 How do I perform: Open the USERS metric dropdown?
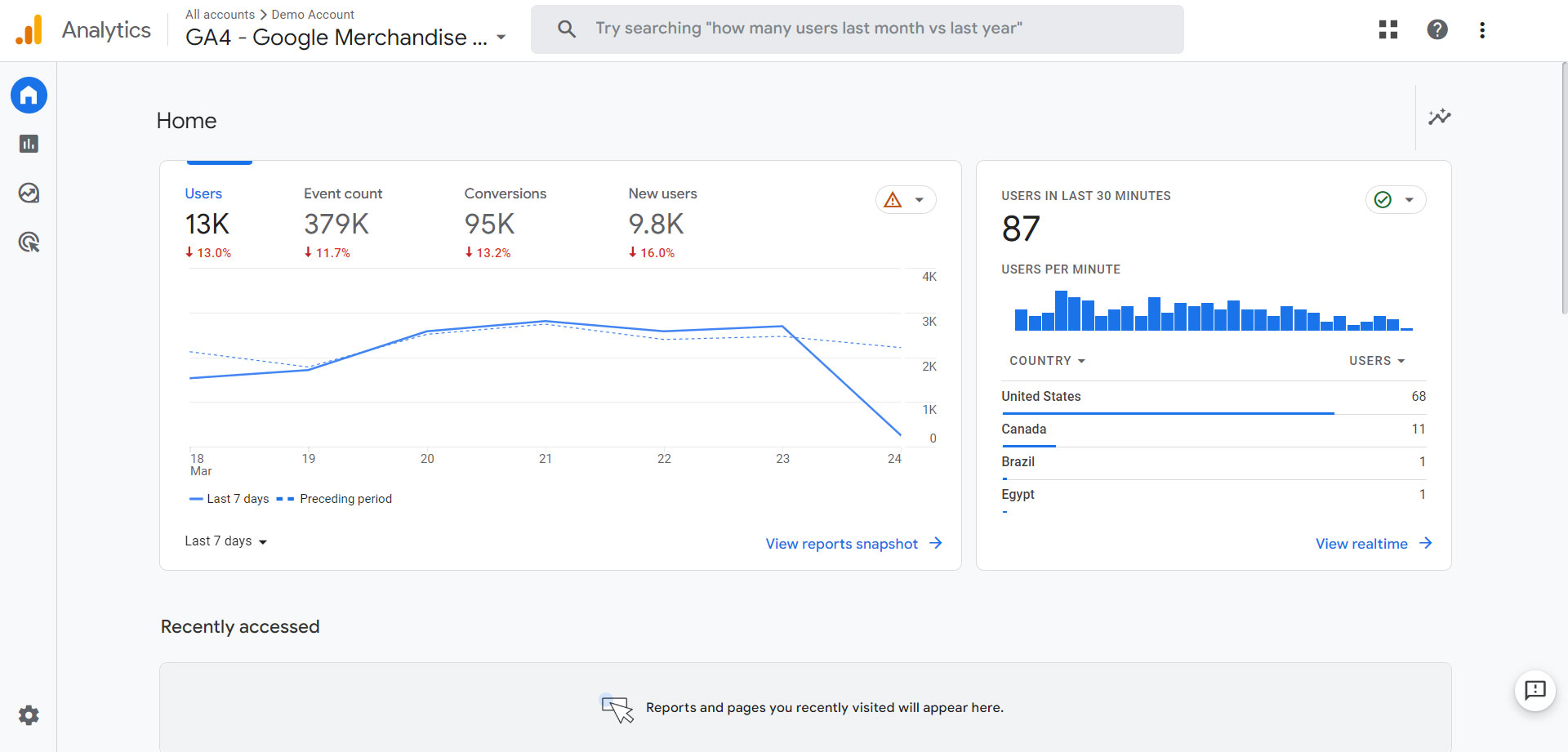(x=1377, y=361)
